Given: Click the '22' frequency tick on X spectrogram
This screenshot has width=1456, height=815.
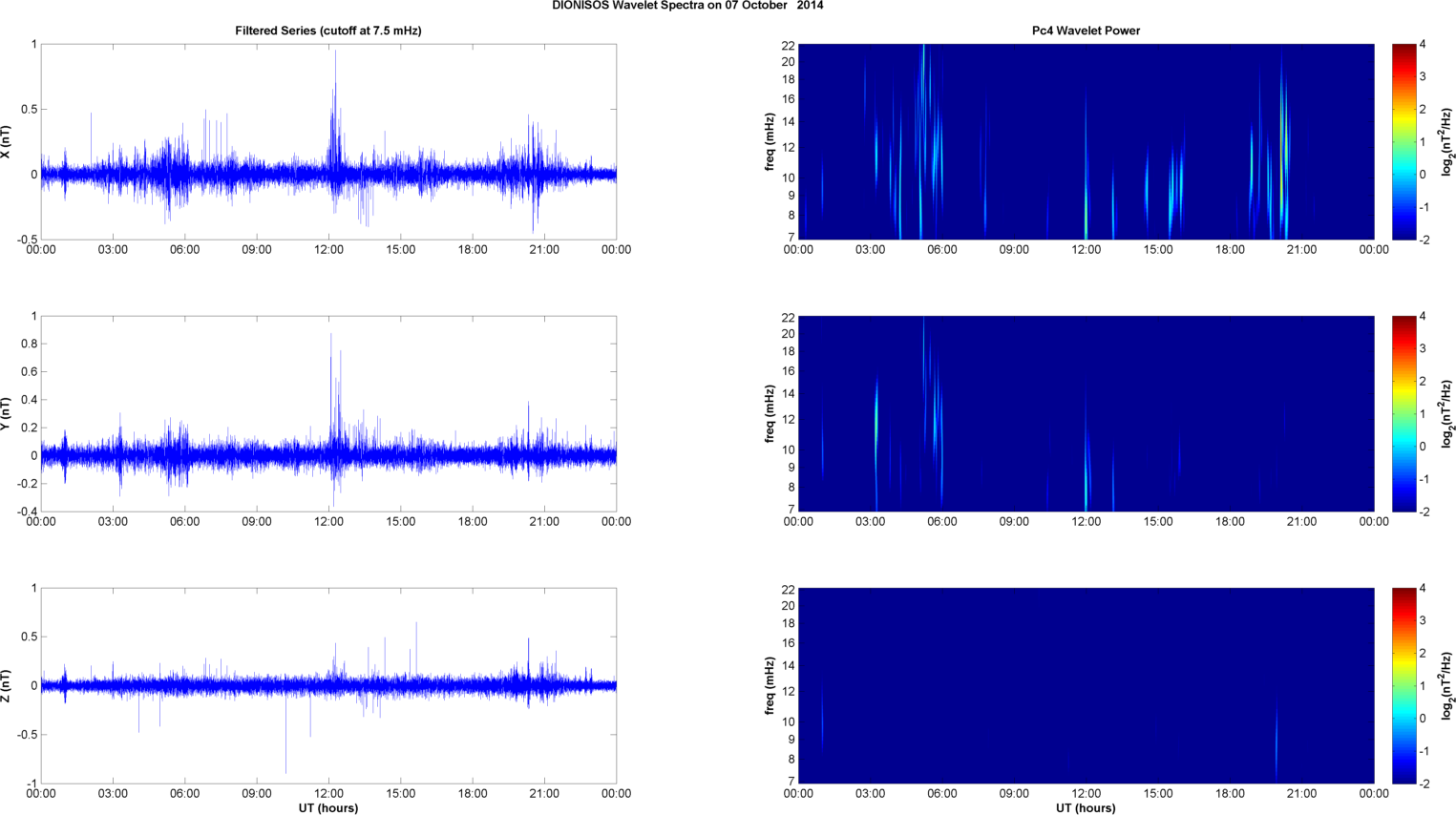Looking at the screenshot, I should [788, 46].
